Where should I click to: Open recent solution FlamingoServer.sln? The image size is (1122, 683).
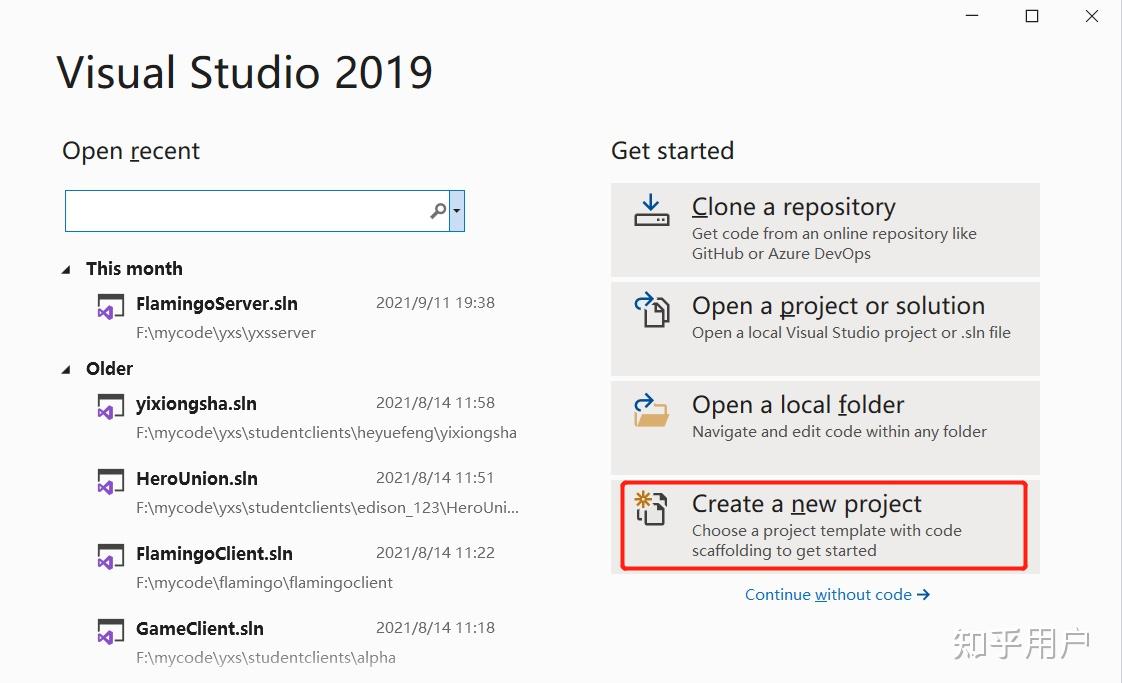pyautogui.click(x=217, y=304)
